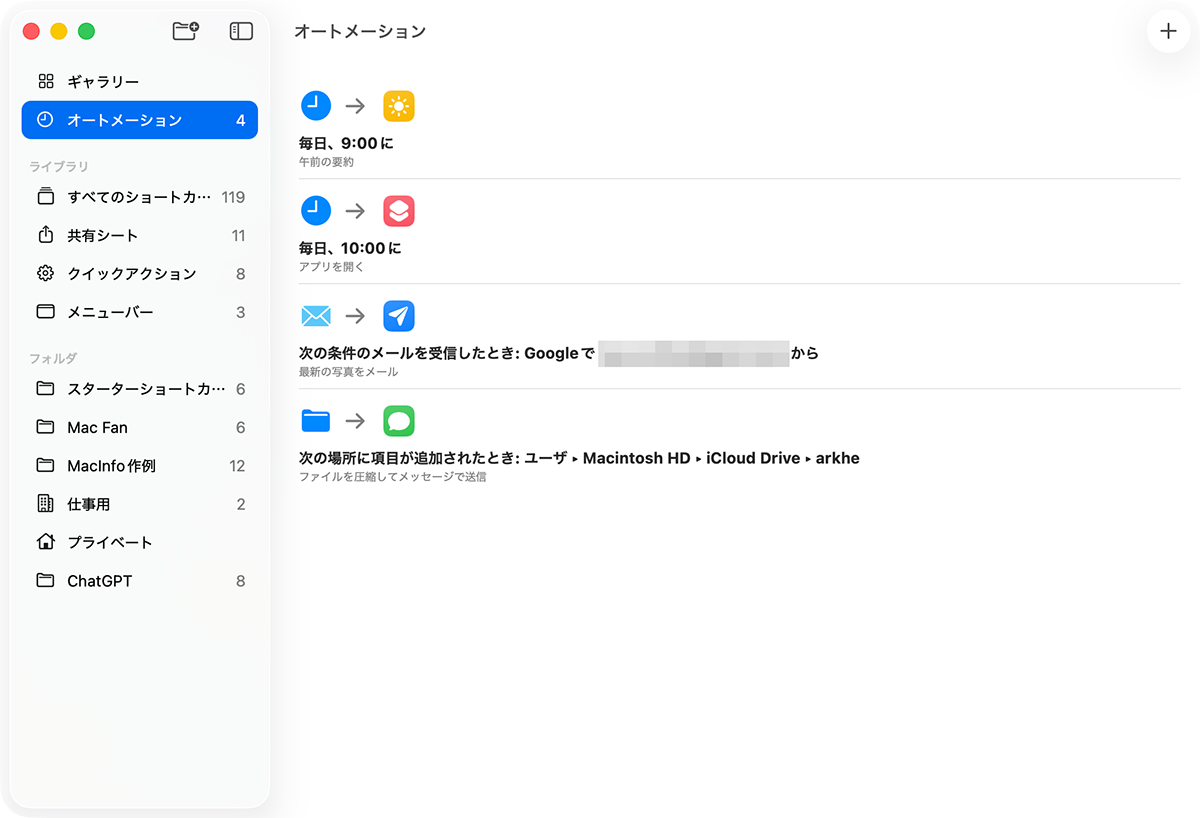
Task: Open the 仕事用 folder with building icon
Action: (x=45, y=504)
